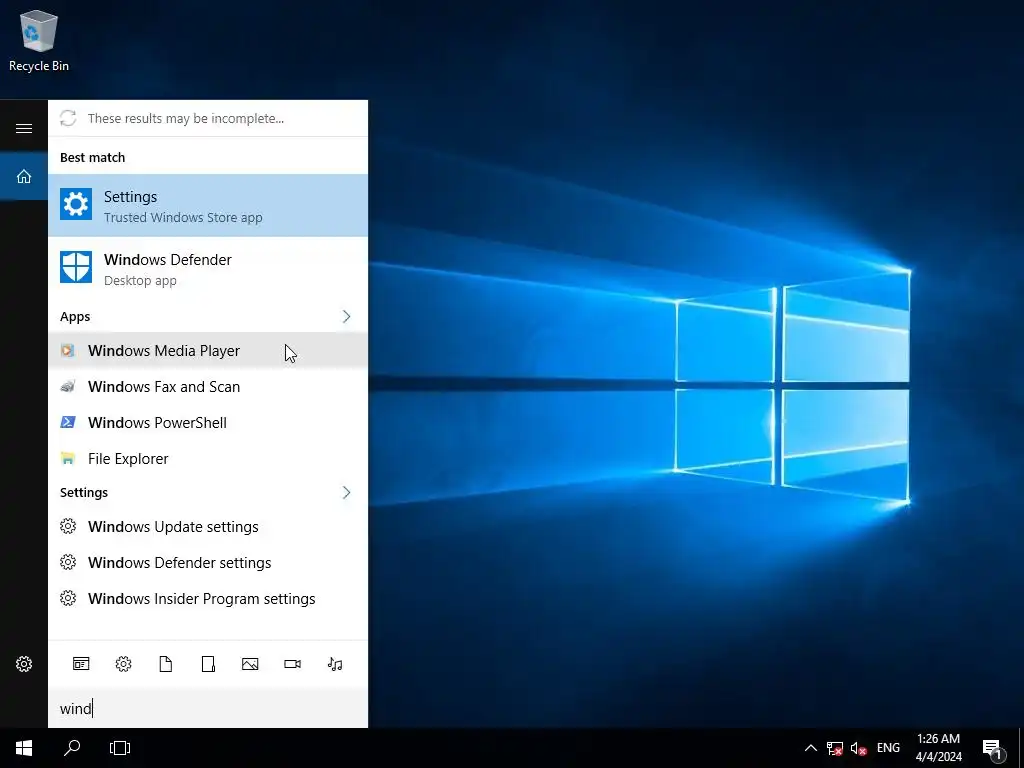The height and width of the screenshot is (768, 1024).
Task: Open Windows Defender settings result
Action: pos(208,562)
